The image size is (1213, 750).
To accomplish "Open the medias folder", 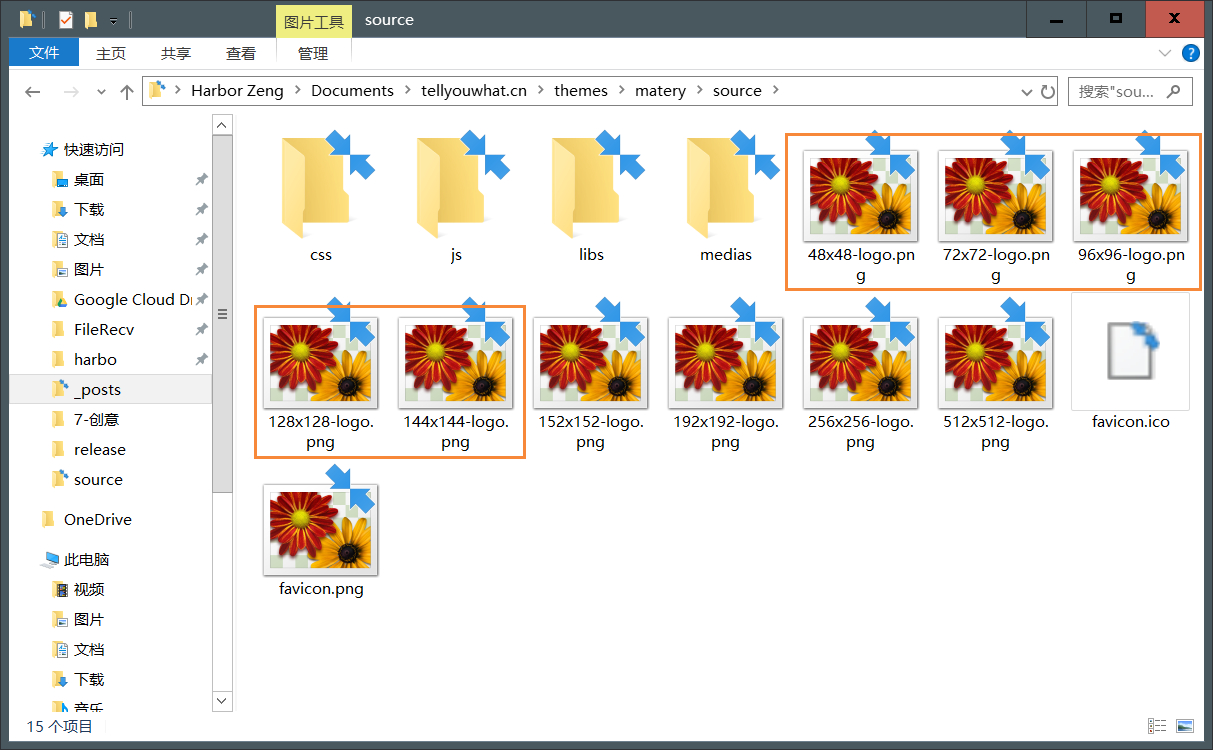I will click(726, 199).
